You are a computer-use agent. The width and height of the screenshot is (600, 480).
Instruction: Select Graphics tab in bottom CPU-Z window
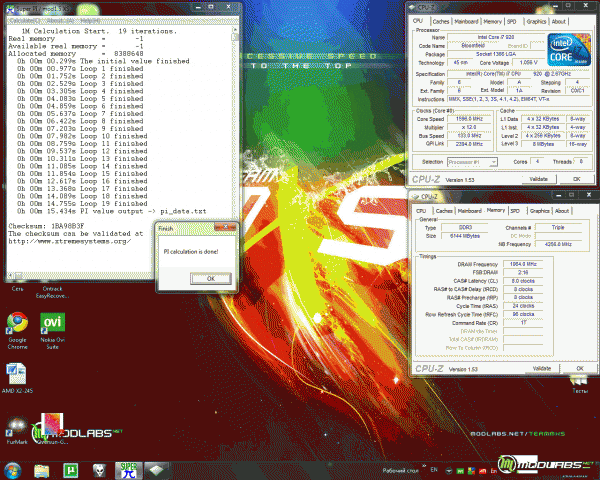pos(540,211)
